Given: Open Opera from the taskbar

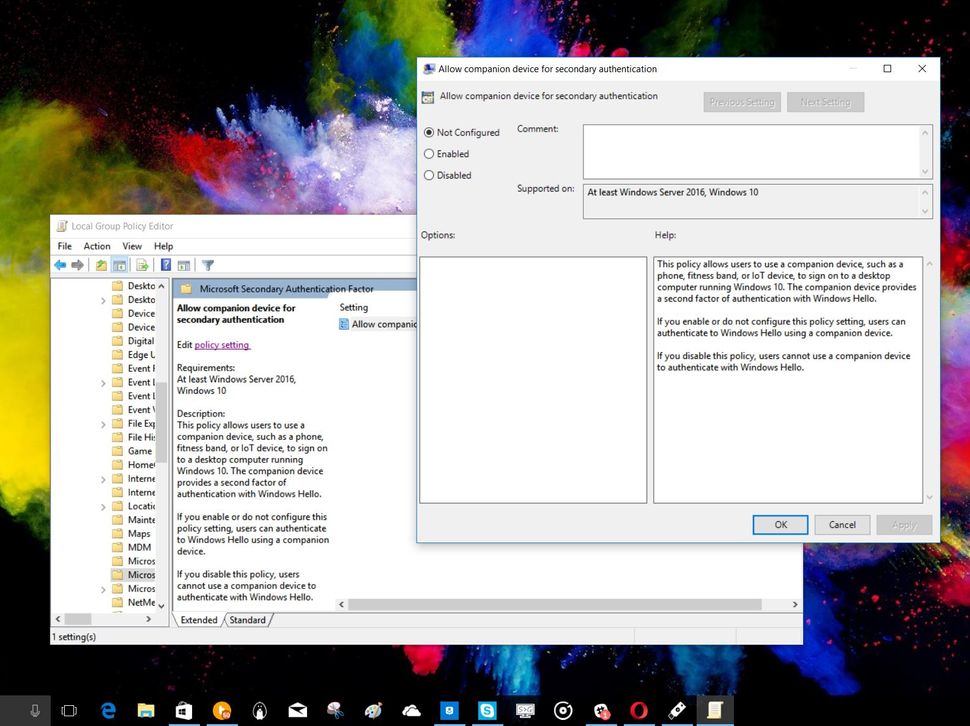Looking at the screenshot, I should [x=639, y=710].
